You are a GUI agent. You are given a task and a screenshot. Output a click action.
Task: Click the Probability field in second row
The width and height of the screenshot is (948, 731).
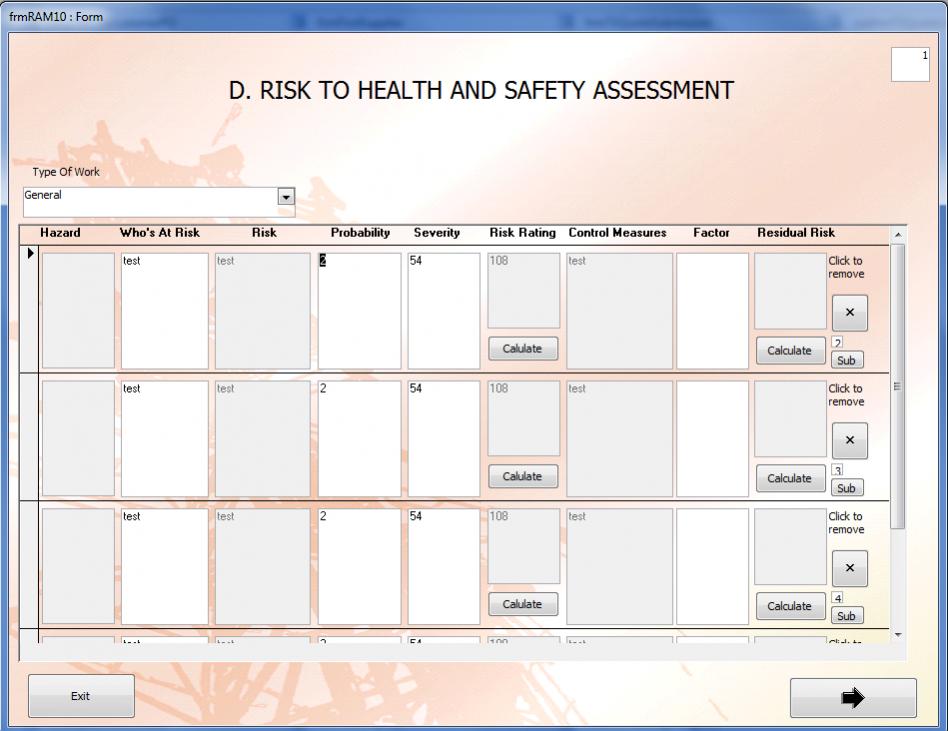[359, 438]
